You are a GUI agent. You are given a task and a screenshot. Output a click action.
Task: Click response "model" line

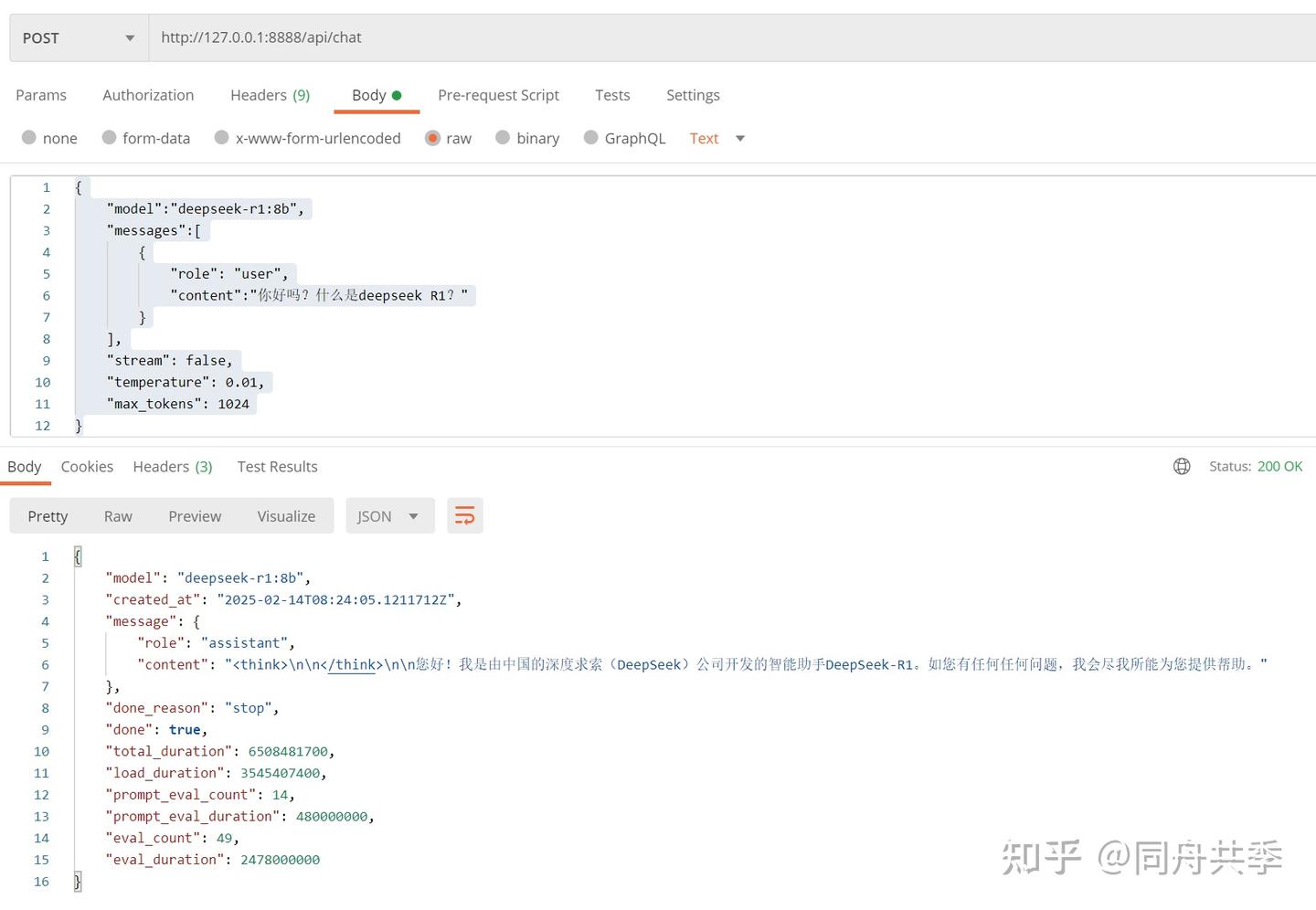point(208,578)
